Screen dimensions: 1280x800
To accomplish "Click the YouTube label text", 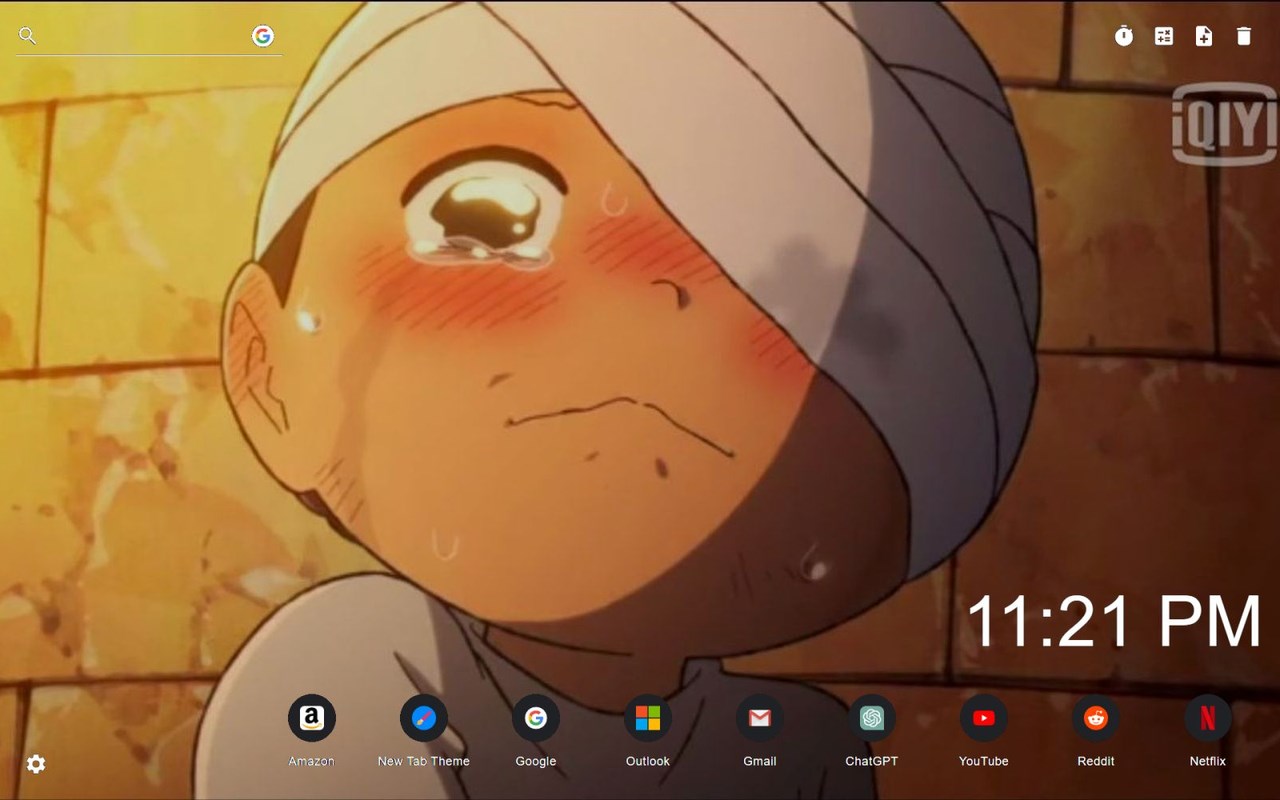I will pyautogui.click(x=984, y=761).
